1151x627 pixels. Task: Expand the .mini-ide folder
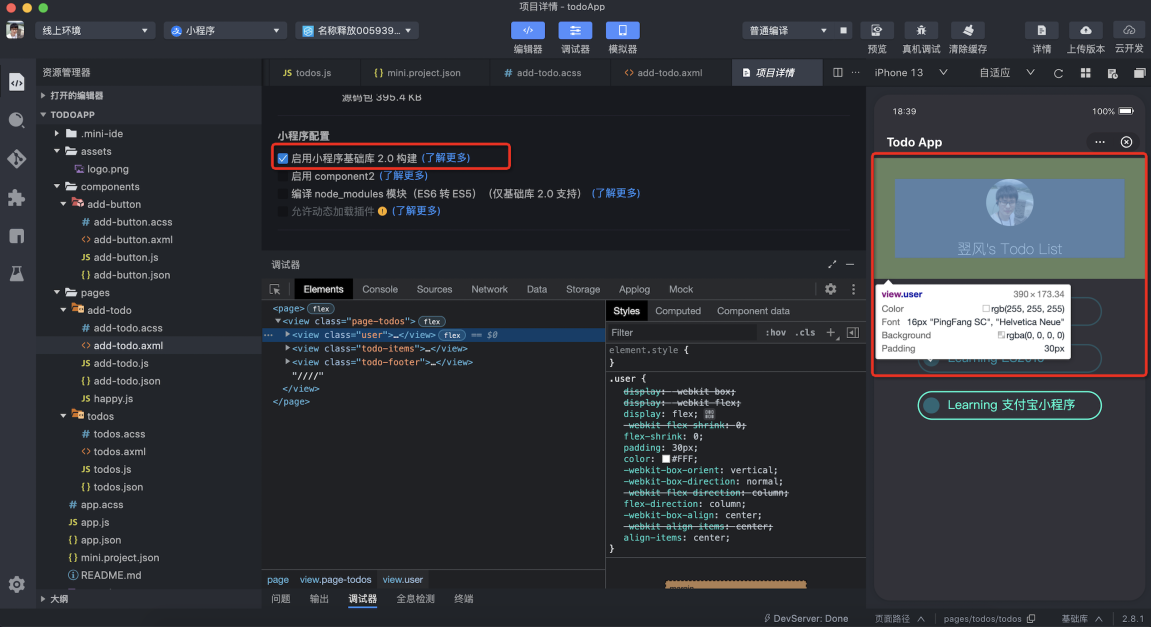57,134
